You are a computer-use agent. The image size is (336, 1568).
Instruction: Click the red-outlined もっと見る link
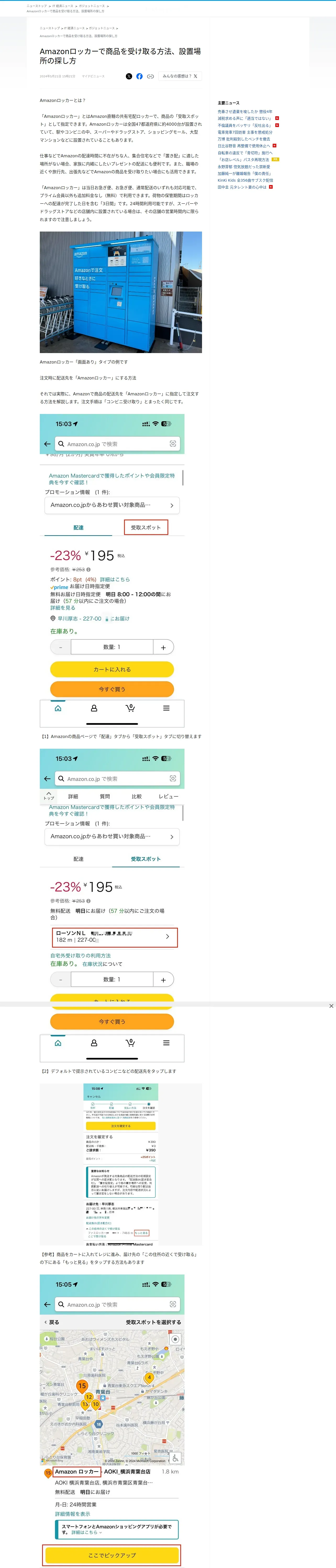point(142,1233)
